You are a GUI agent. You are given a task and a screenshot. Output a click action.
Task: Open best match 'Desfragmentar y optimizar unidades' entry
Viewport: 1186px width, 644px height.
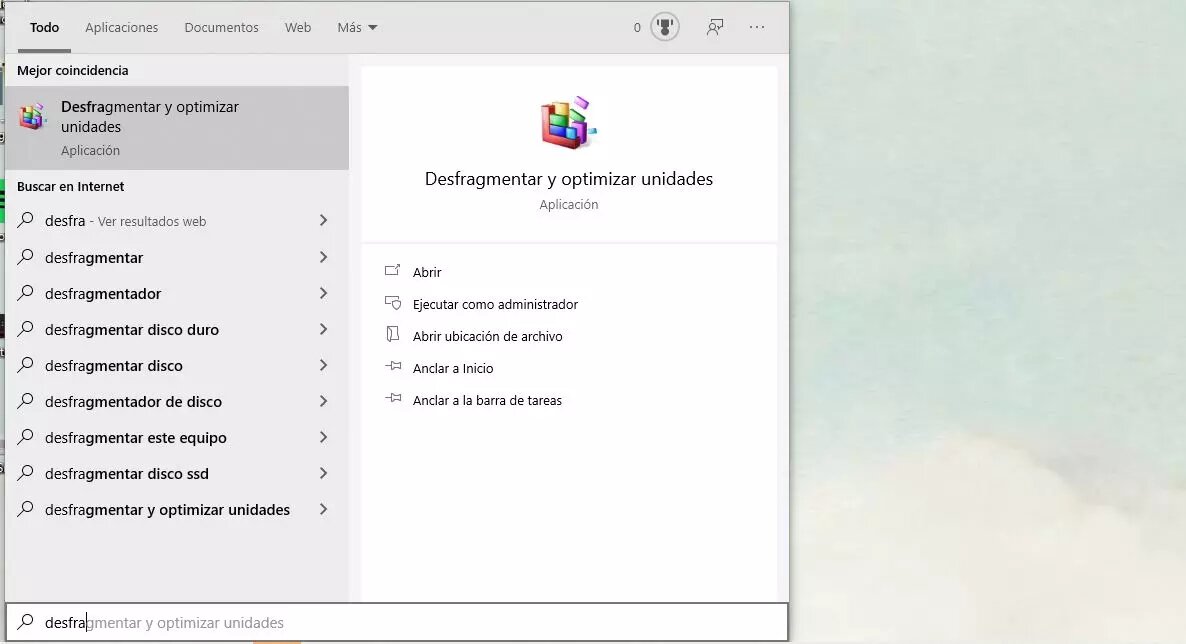pyautogui.click(x=177, y=127)
